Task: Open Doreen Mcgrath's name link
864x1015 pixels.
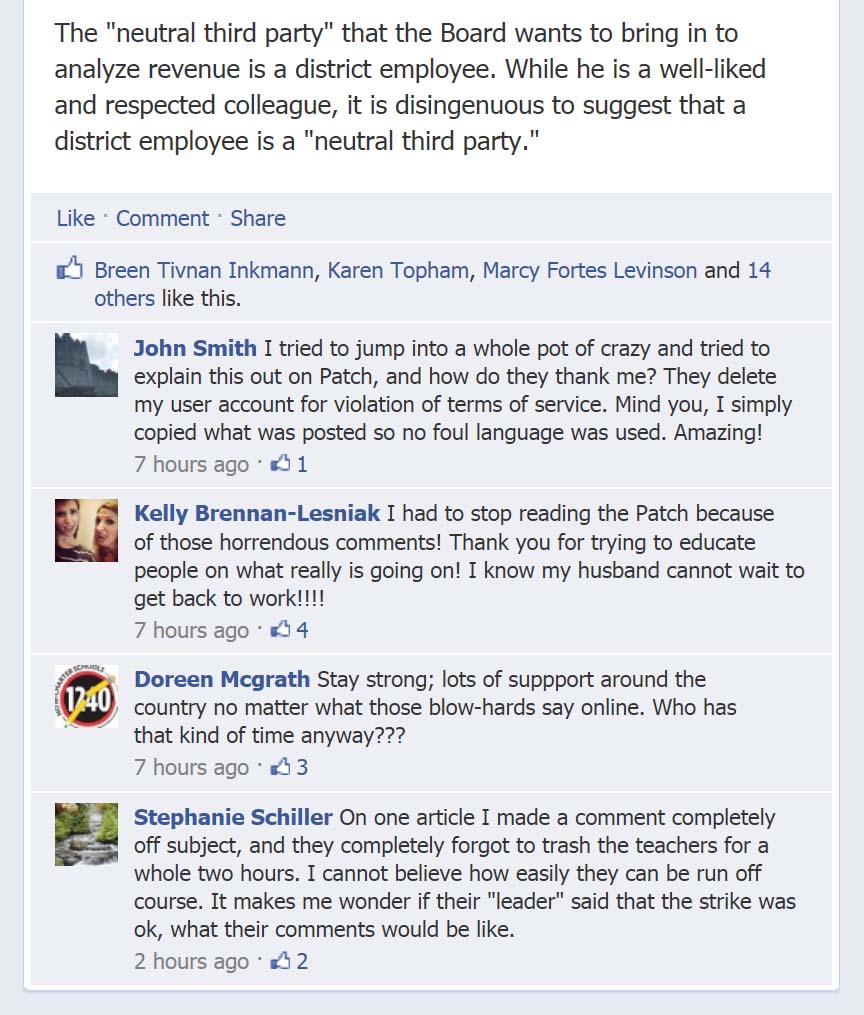Action: [222, 679]
